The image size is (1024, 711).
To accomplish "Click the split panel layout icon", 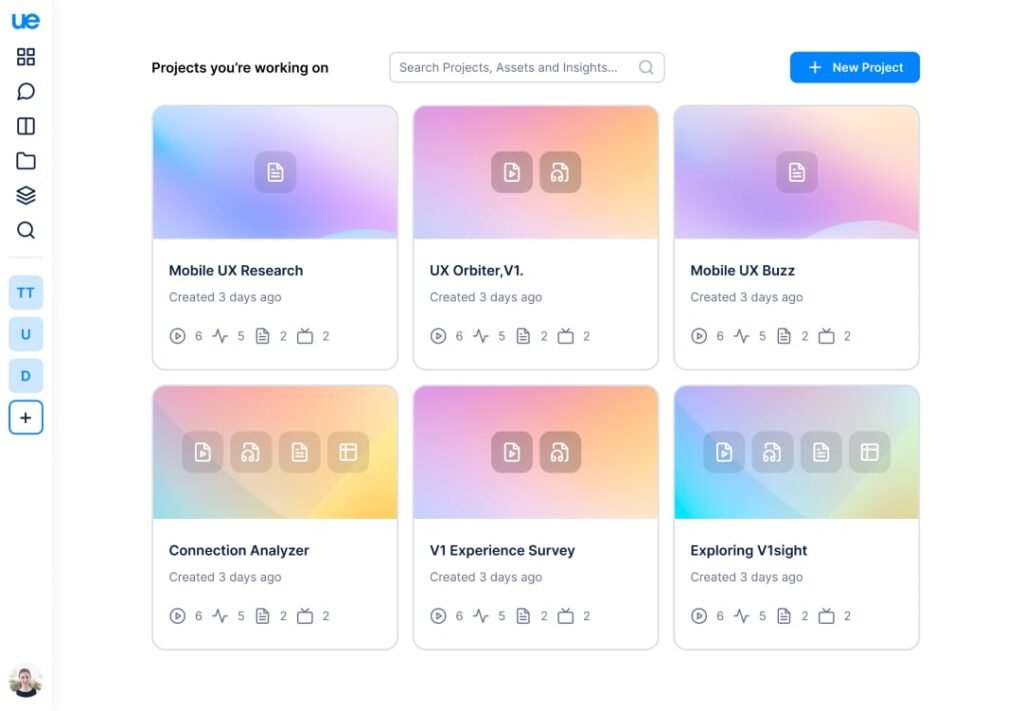I will pos(26,126).
